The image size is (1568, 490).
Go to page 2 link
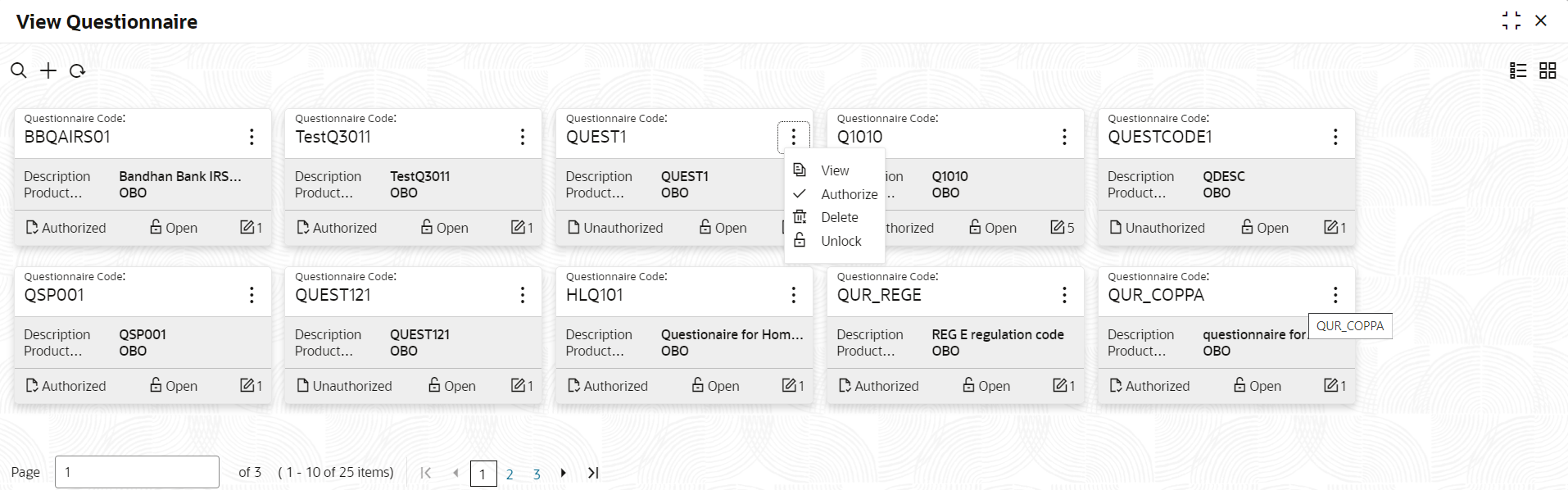pyautogui.click(x=510, y=474)
